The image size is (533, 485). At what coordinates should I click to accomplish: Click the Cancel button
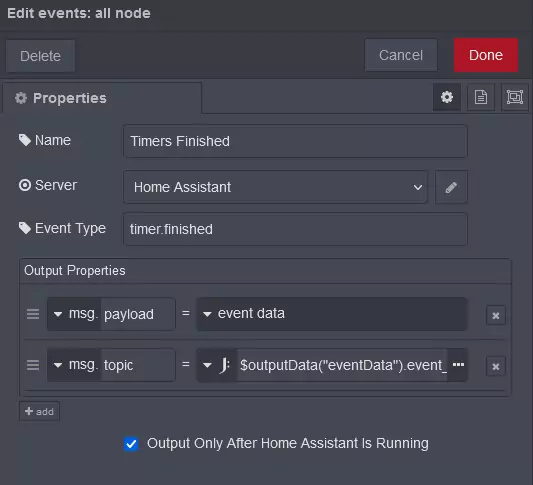tap(401, 55)
